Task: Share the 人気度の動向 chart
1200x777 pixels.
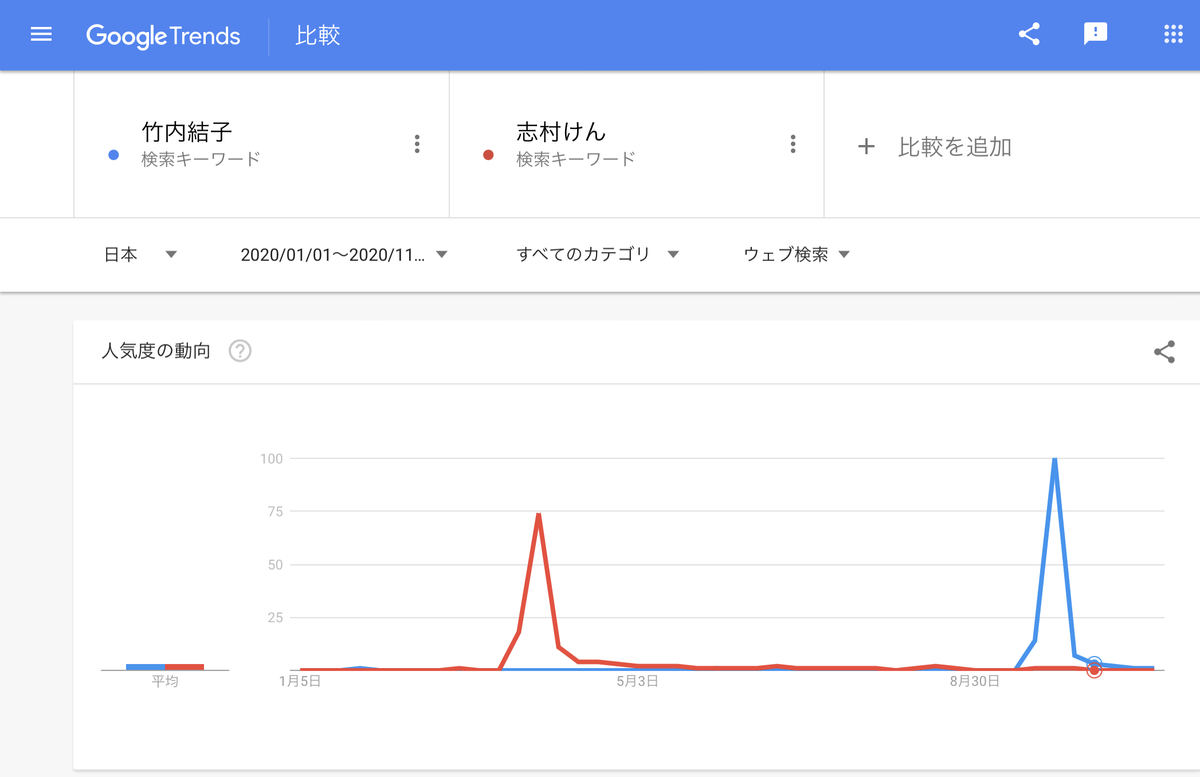Action: [x=1164, y=351]
